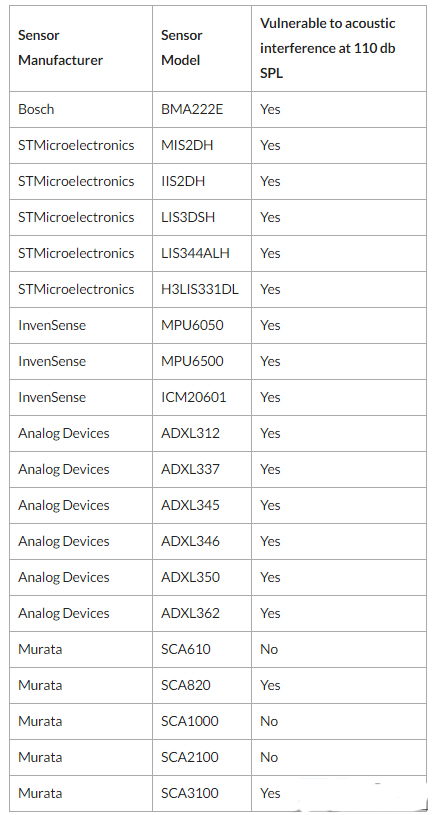Viewport: 432px width, 815px height.
Task: Select the MPU6050 model cell
Action: tap(192, 325)
